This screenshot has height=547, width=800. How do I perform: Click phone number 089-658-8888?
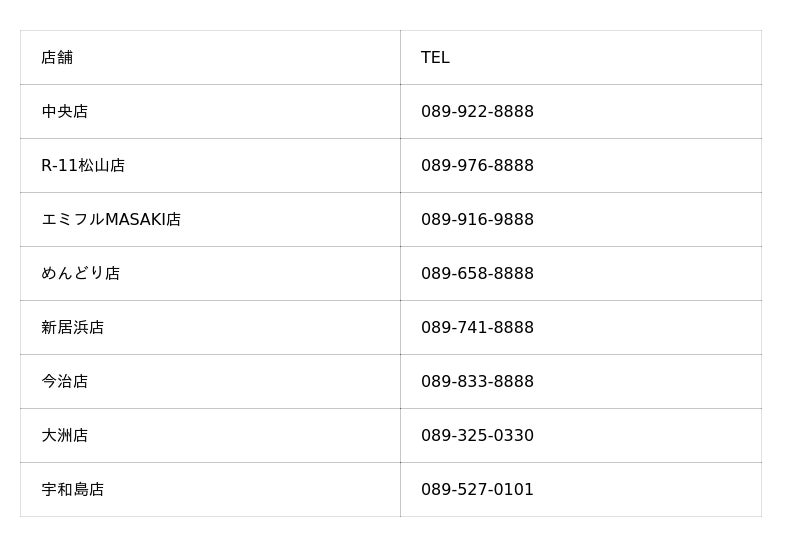point(477,274)
